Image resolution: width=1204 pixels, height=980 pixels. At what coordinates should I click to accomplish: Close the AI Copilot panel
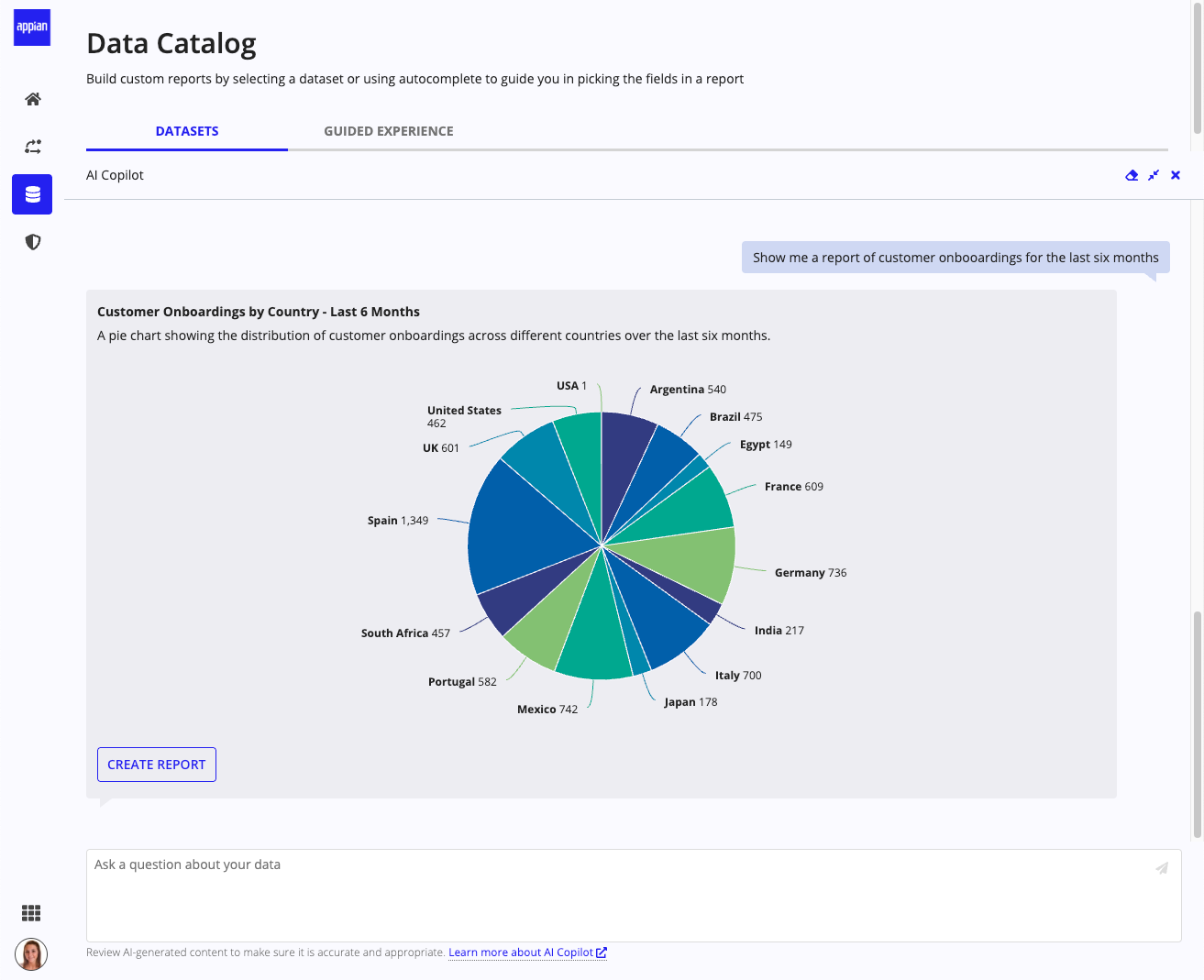click(x=1176, y=175)
